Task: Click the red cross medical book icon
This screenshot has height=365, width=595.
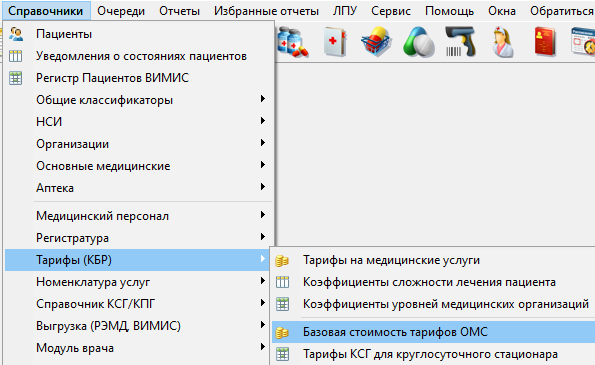Action: 335,42
